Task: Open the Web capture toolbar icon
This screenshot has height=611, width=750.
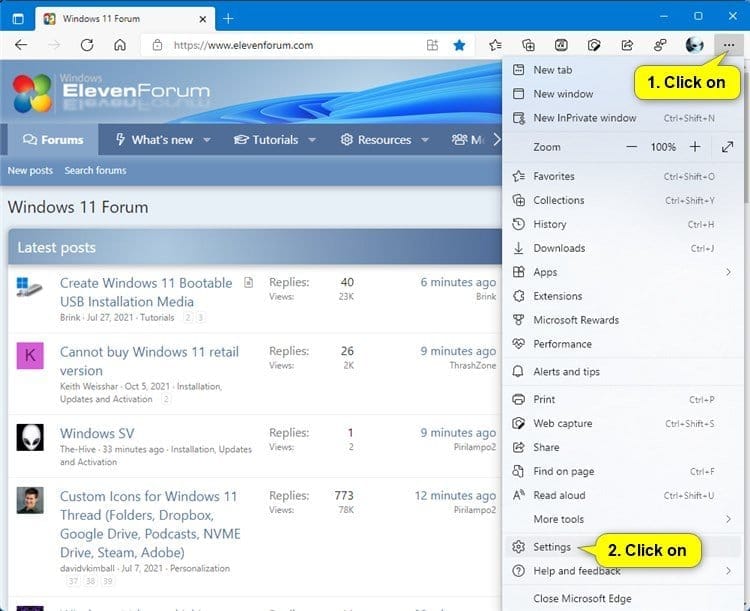Action: point(594,45)
